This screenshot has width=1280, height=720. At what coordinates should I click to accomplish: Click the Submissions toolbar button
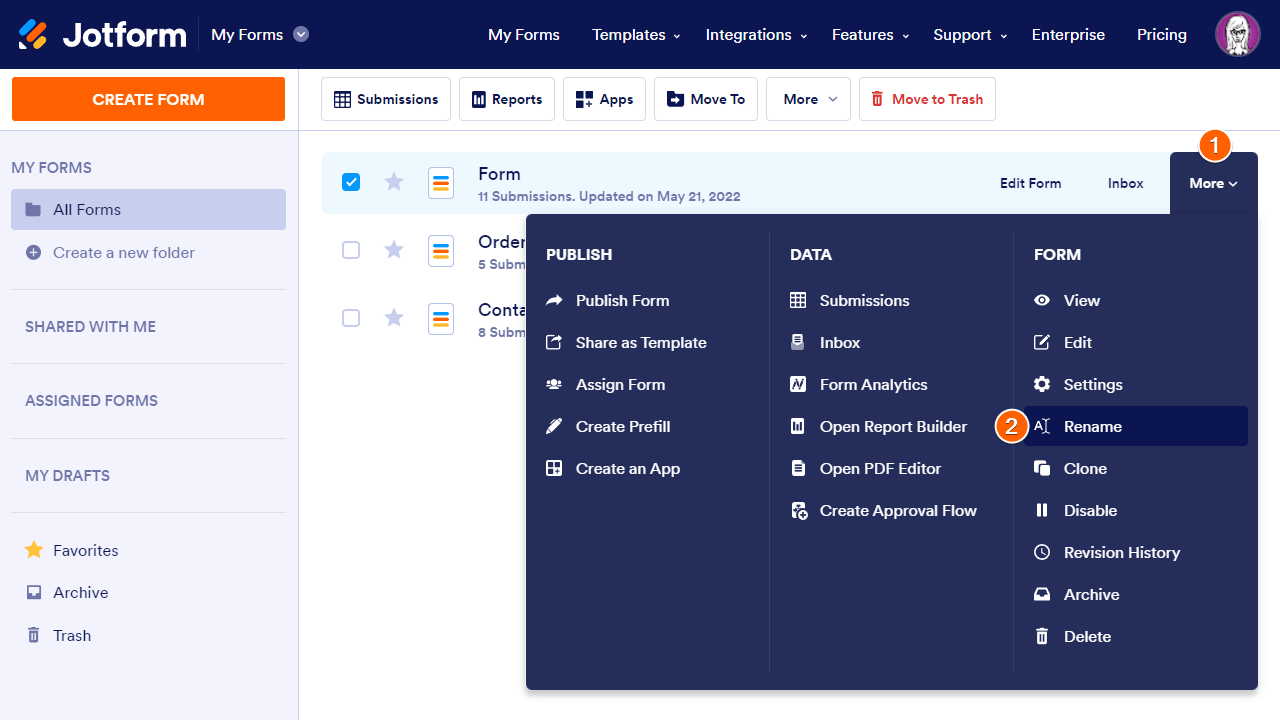[x=386, y=99]
